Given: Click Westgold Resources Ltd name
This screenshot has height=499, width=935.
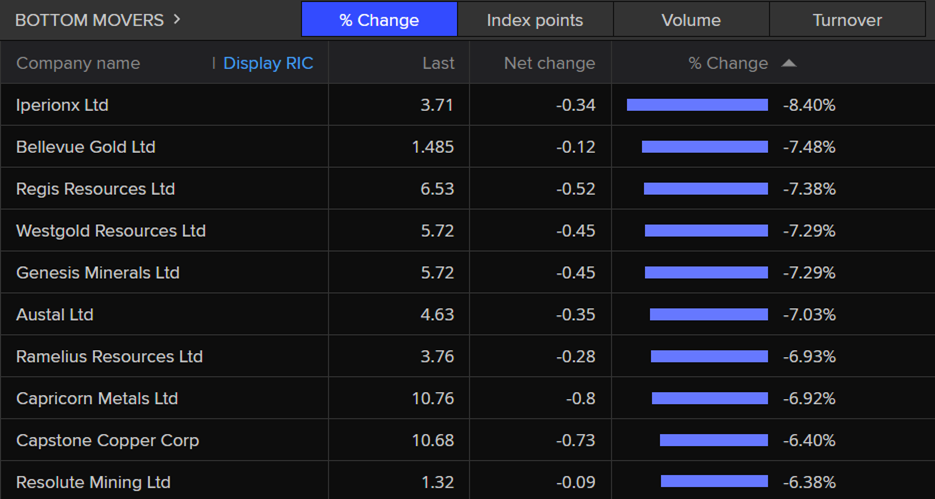Looking at the screenshot, I should coord(111,231).
